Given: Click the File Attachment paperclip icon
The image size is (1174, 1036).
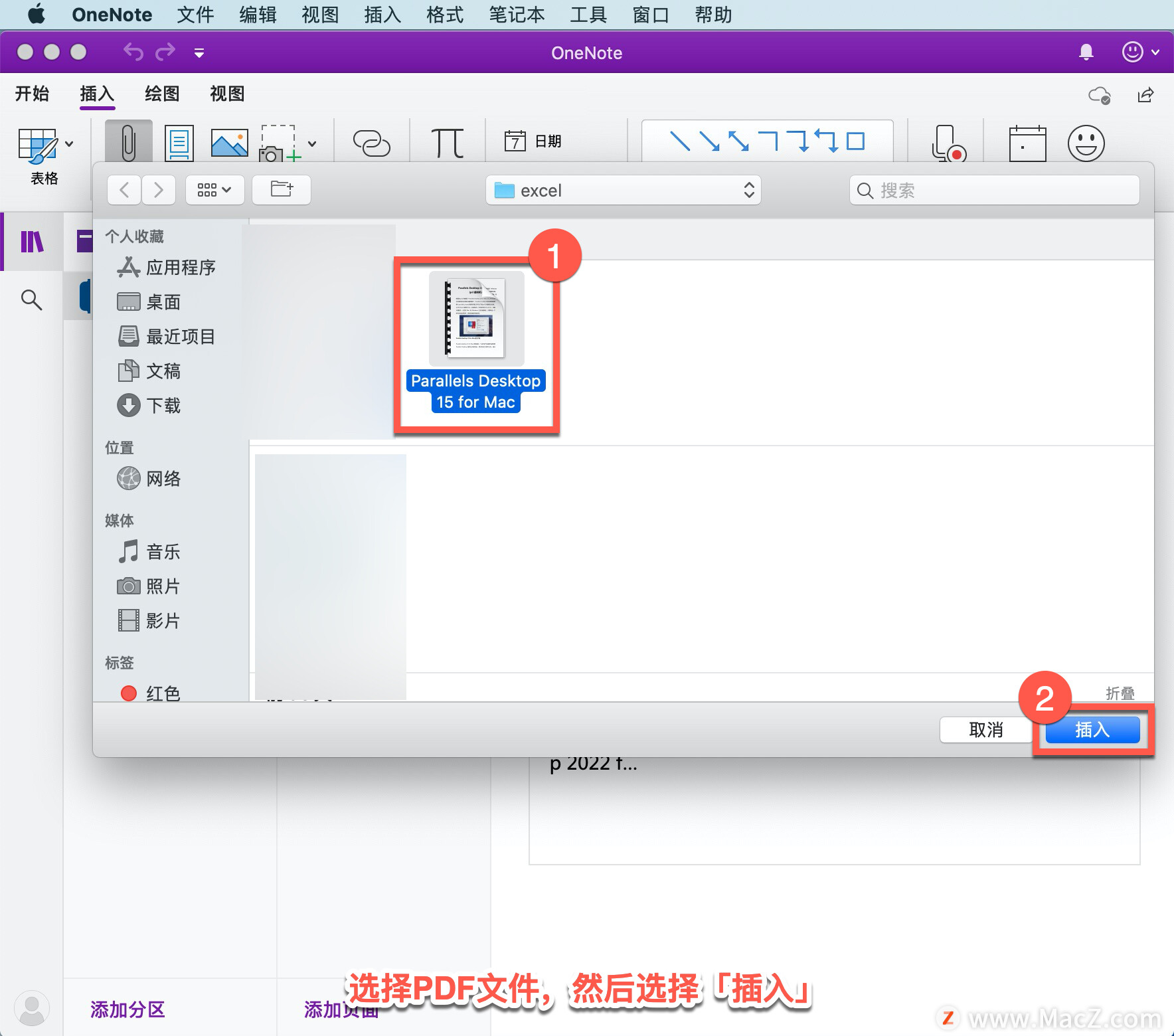Looking at the screenshot, I should [129, 141].
